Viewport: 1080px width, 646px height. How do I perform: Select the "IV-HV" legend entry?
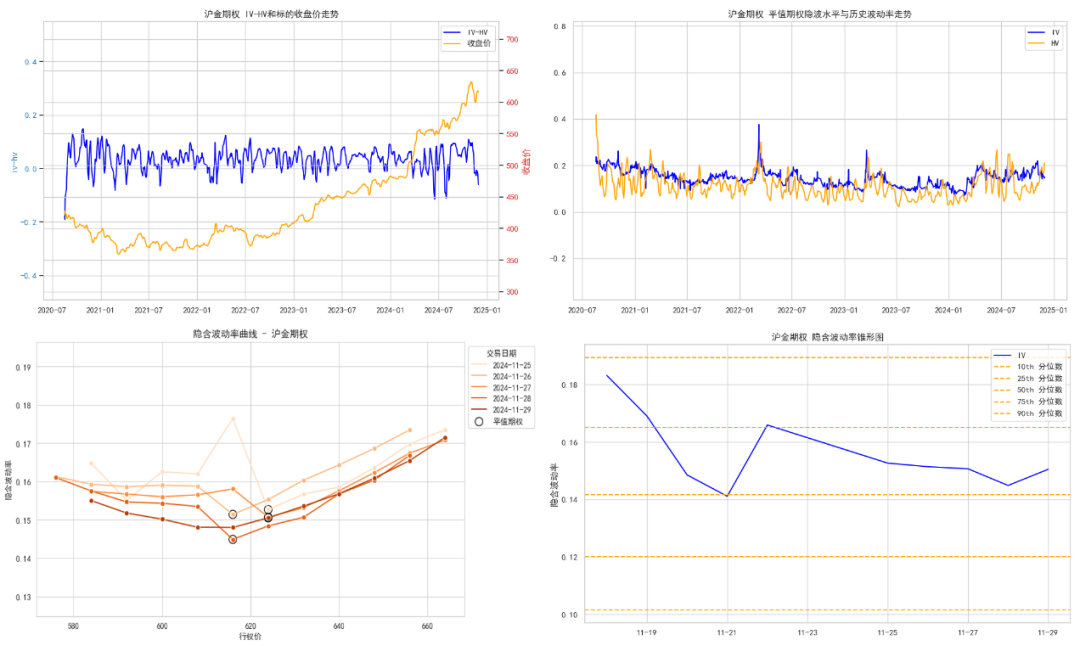[x=466, y=32]
